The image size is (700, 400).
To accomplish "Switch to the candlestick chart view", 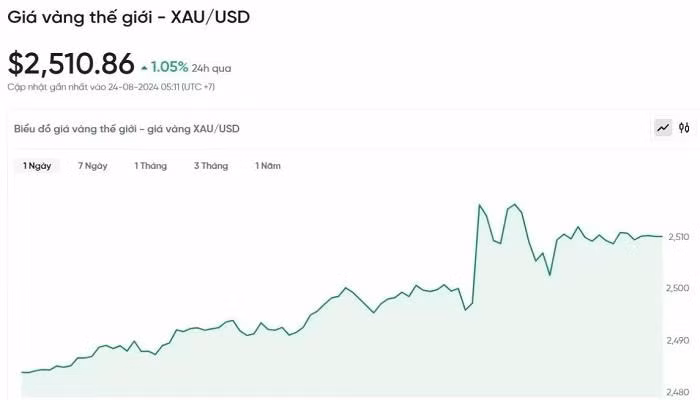I will click(685, 127).
